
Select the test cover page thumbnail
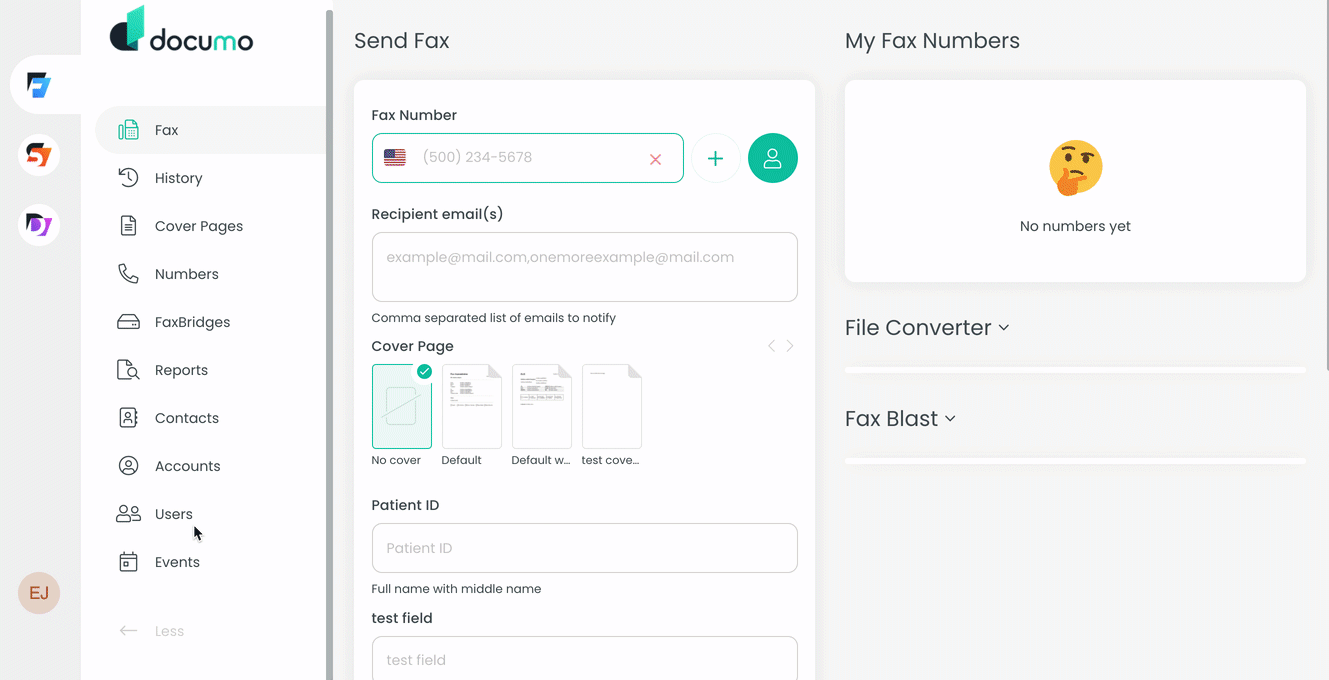[x=611, y=406]
